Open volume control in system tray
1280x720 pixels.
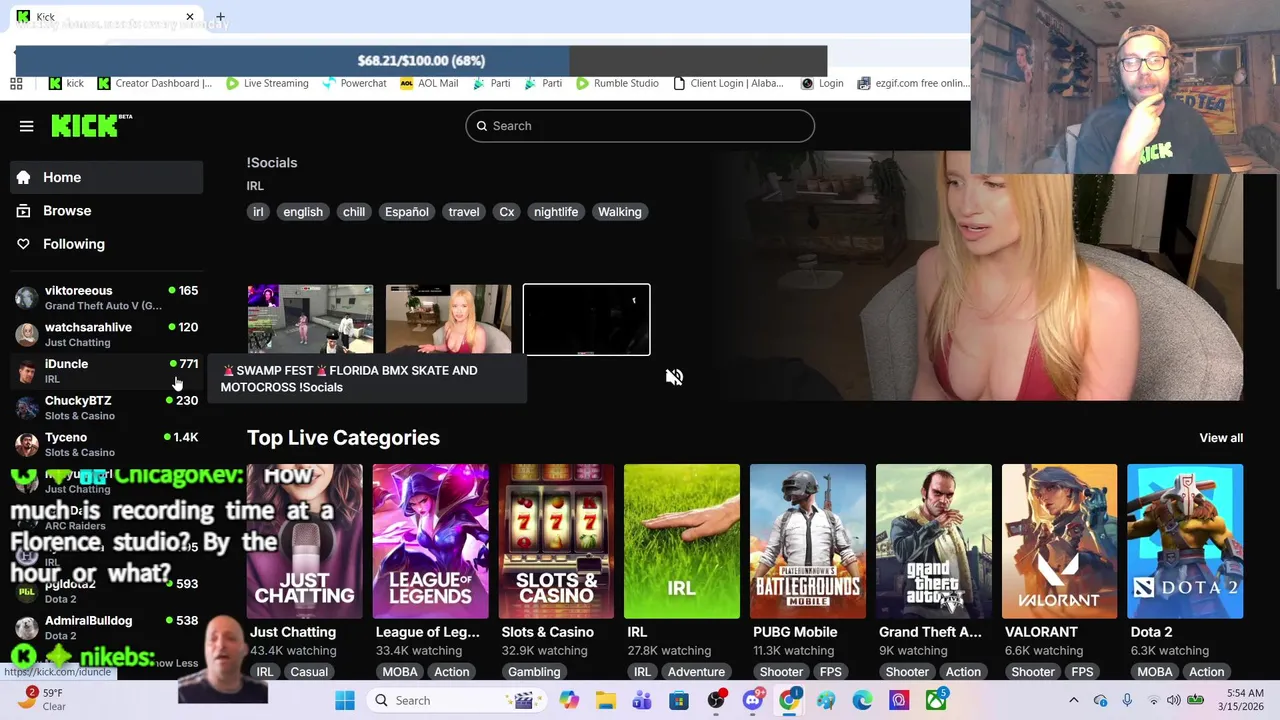tap(1173, 701)
